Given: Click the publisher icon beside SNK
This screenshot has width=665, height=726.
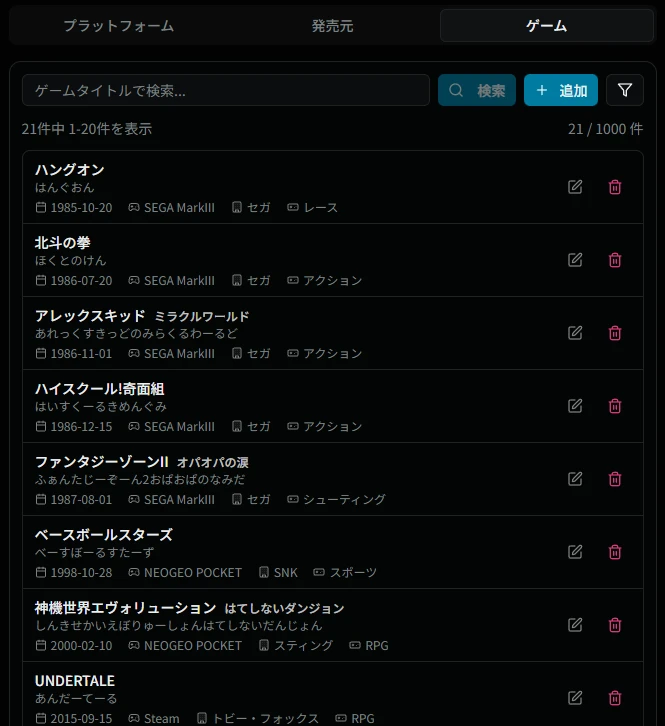Looking at the screenshot, I should pos(263,572).
